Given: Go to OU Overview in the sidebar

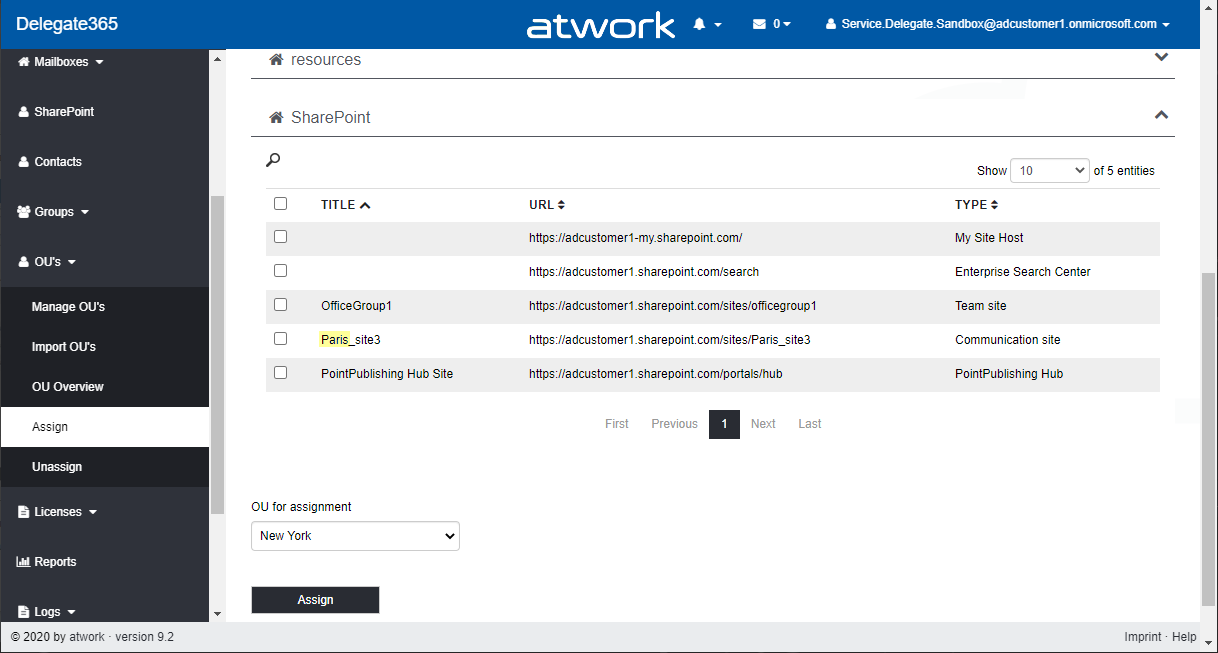Looking at the screenshot, I should (67, 387).
